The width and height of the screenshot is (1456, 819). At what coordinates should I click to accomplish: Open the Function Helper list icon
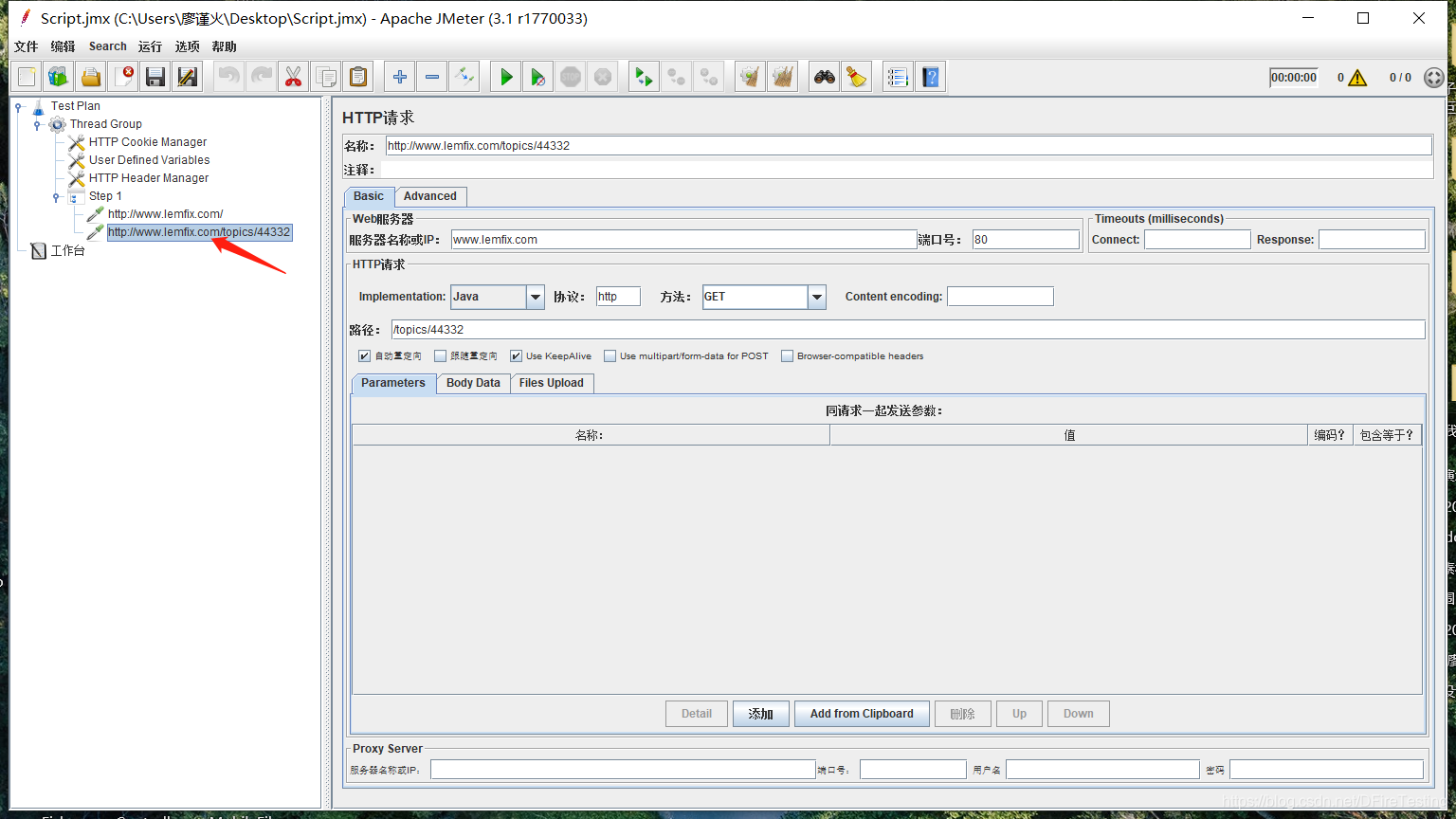pyautogui.click(x=898, y=77)
